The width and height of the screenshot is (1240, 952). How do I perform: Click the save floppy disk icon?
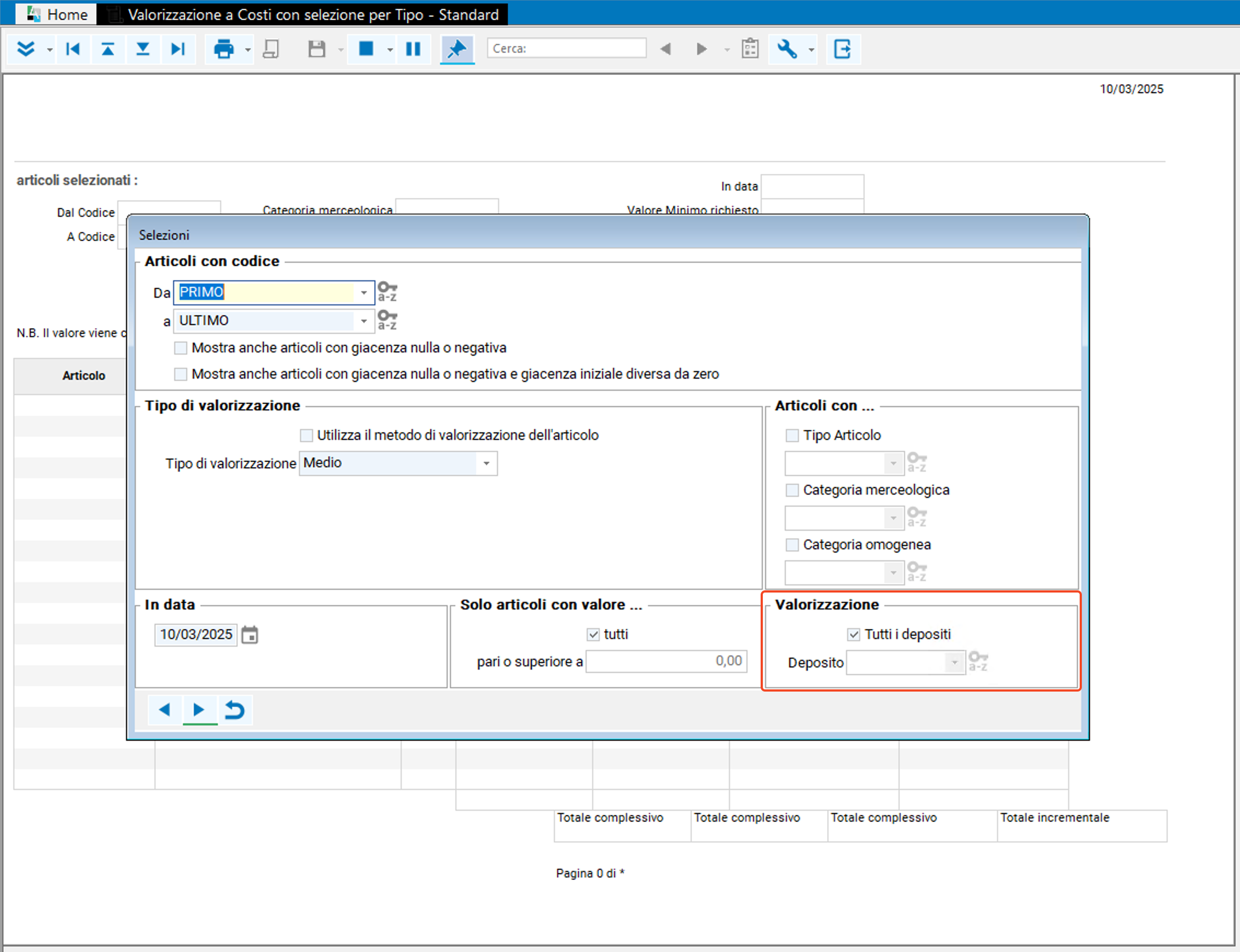(317, 49)
